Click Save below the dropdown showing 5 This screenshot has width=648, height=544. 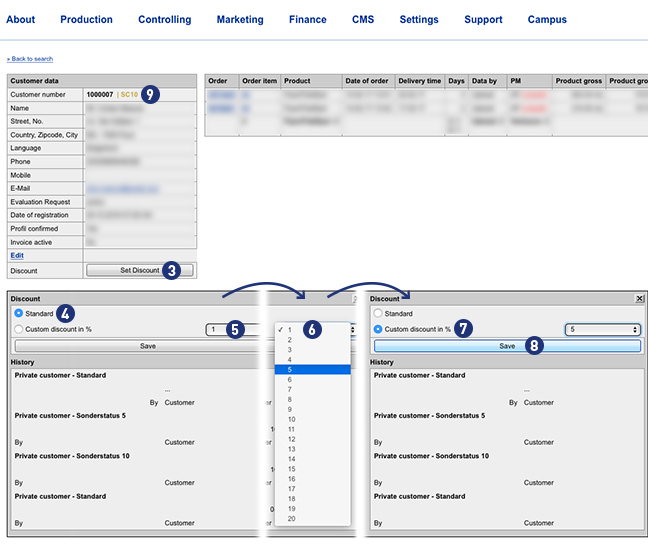click(507, 345)
